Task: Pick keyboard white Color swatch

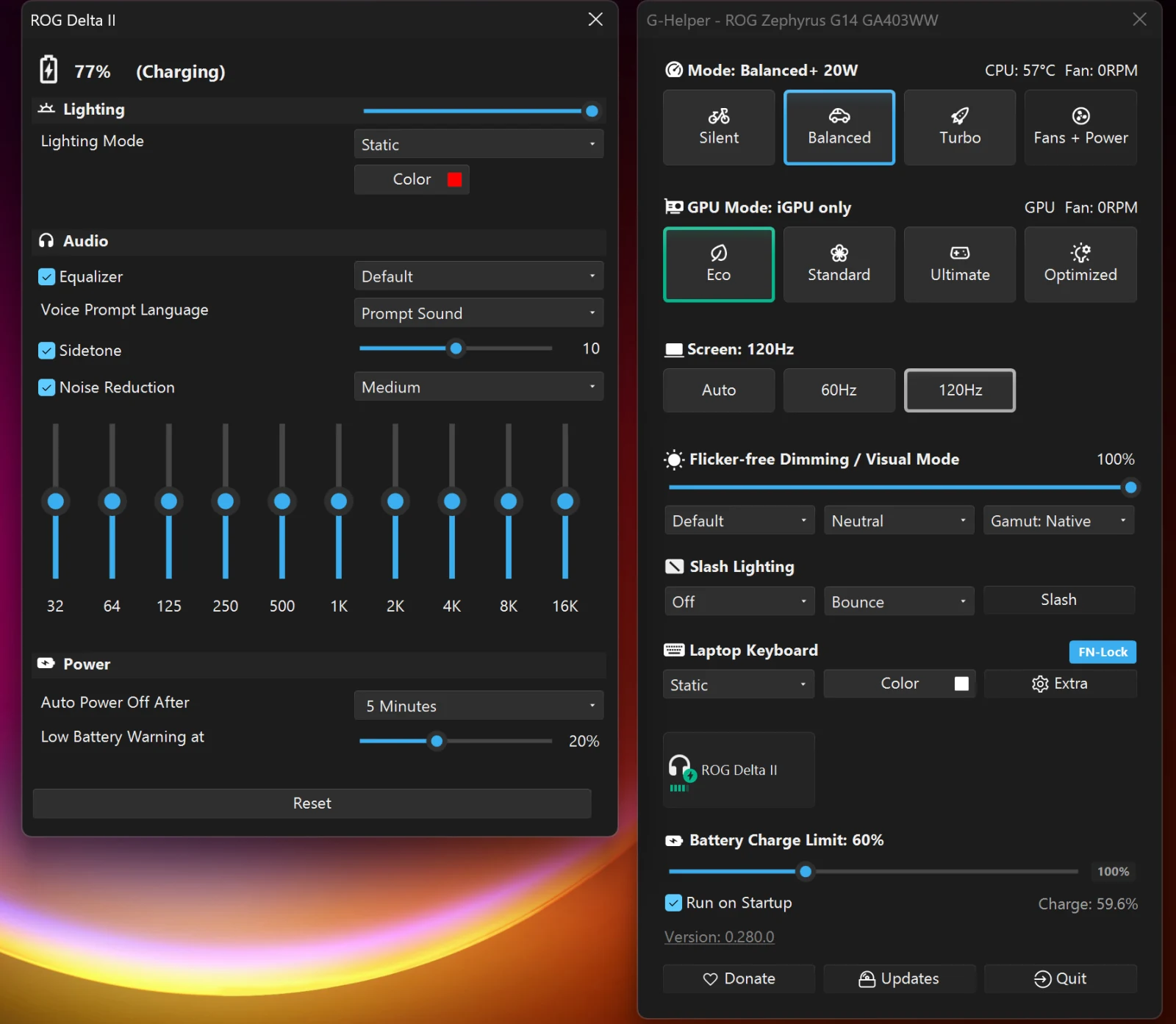Action: click(x=961, y=684)
